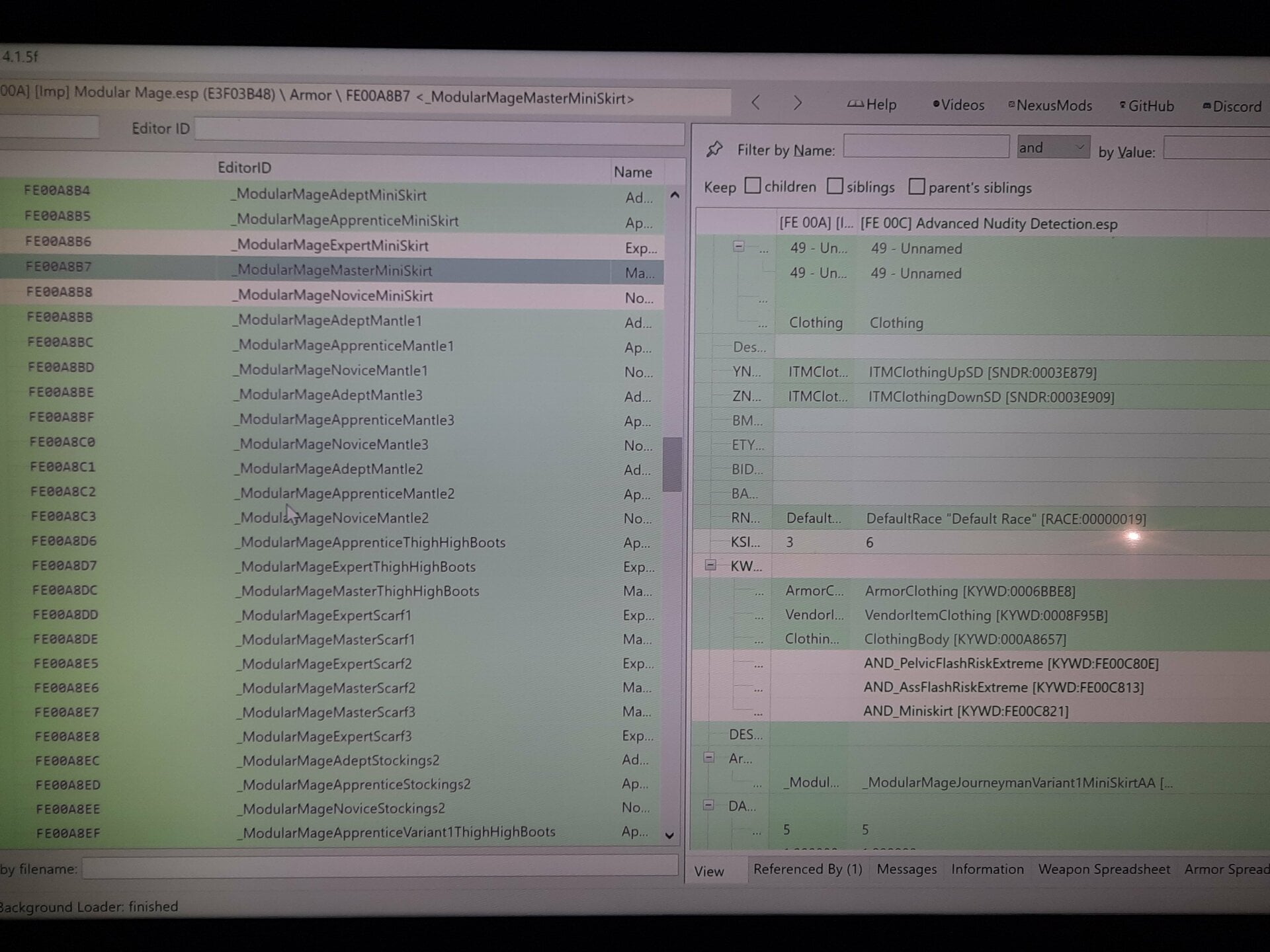Viewport: 1270px width, 952px height.
Task: Click the _ModularMageJourneymanVariant1MiniSkirtAA armature value
Action: click(x=1017, y=783)
